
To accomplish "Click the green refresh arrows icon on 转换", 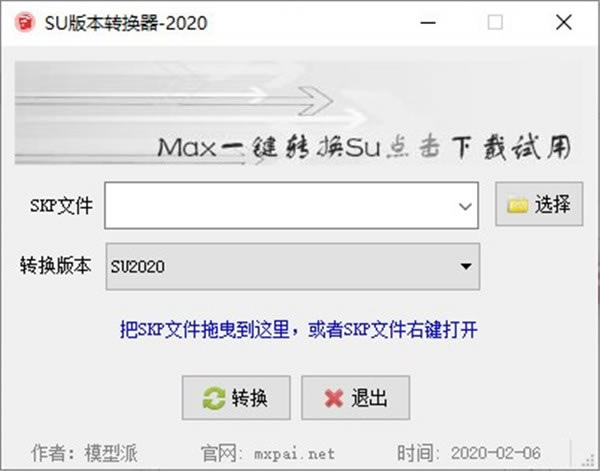I will 214,398.
